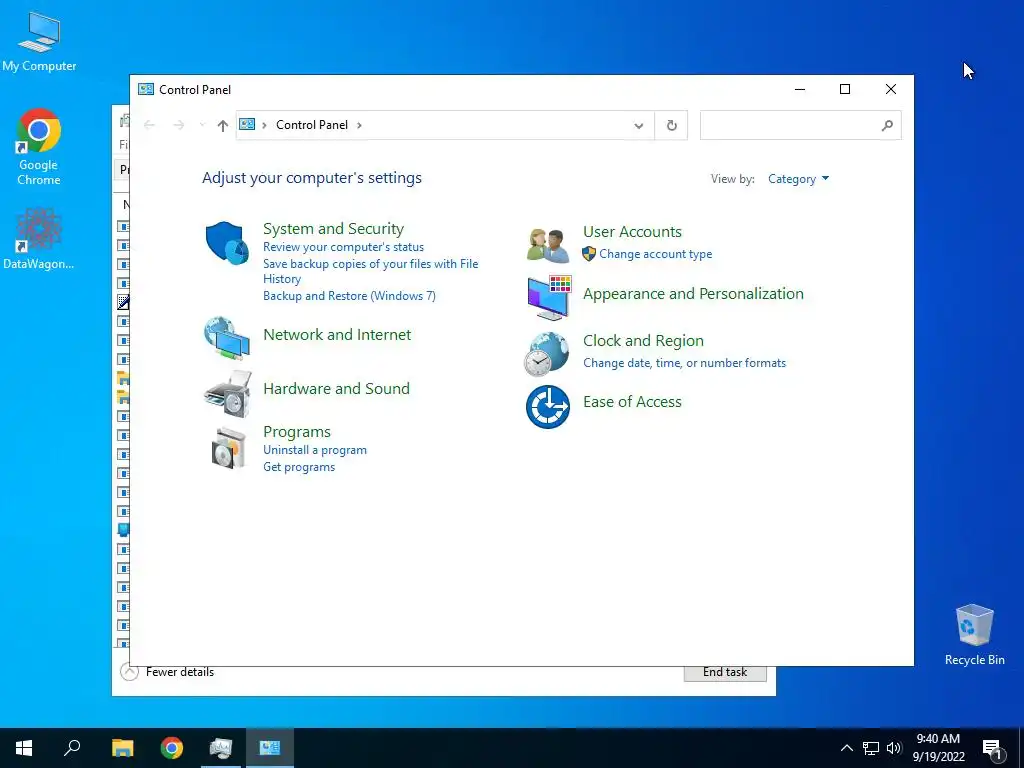The image size is (1024, 768).
Task: Open the Network and Internet globe icon
Action: coord(227,338)
